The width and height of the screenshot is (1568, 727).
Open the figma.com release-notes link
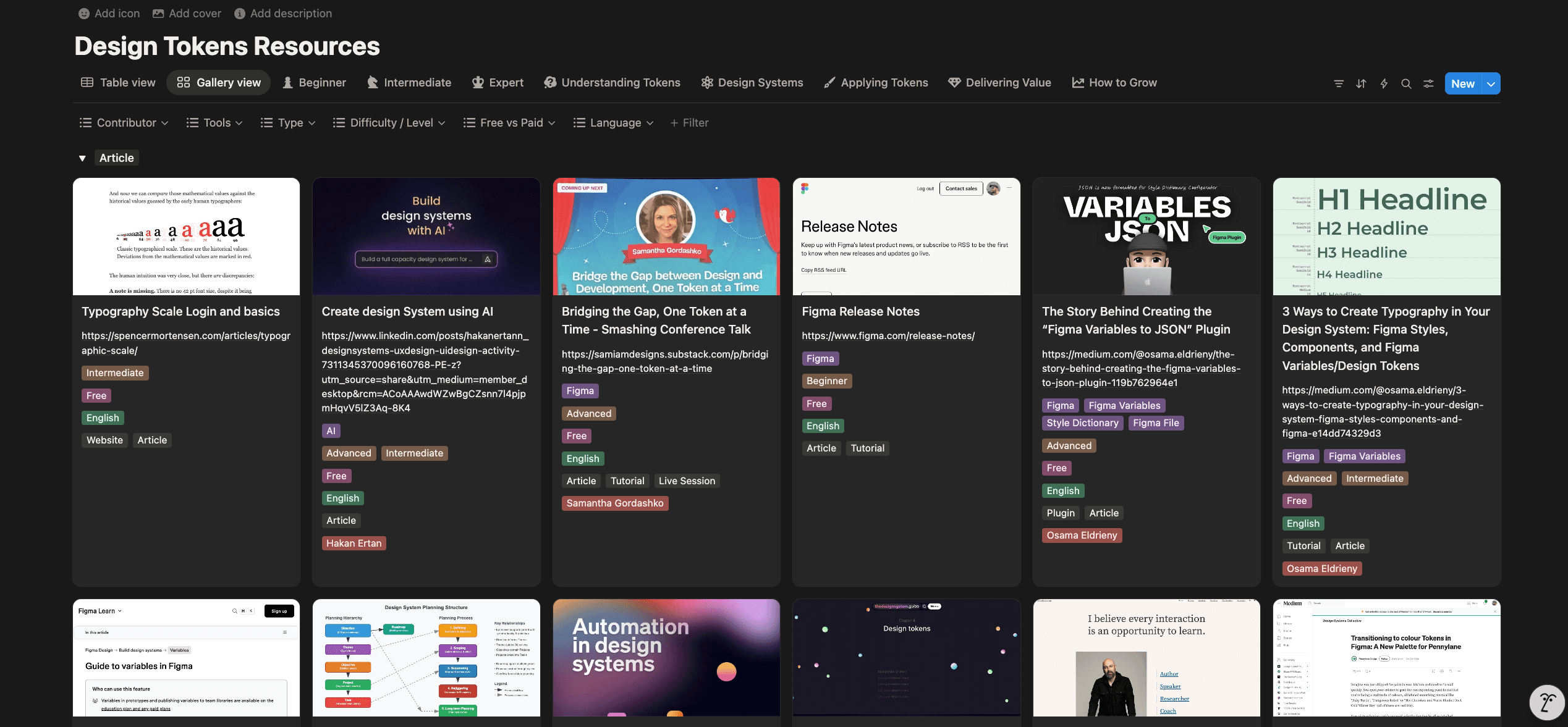point(888,336)
